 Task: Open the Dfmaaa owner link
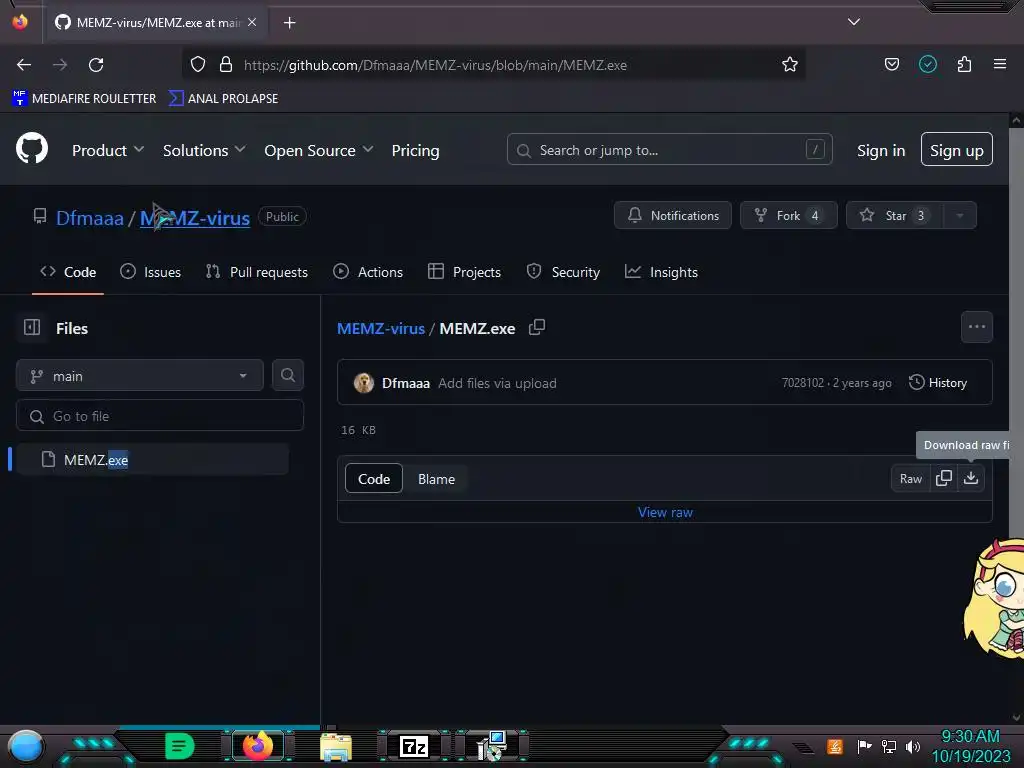click(x=90, y=217)
